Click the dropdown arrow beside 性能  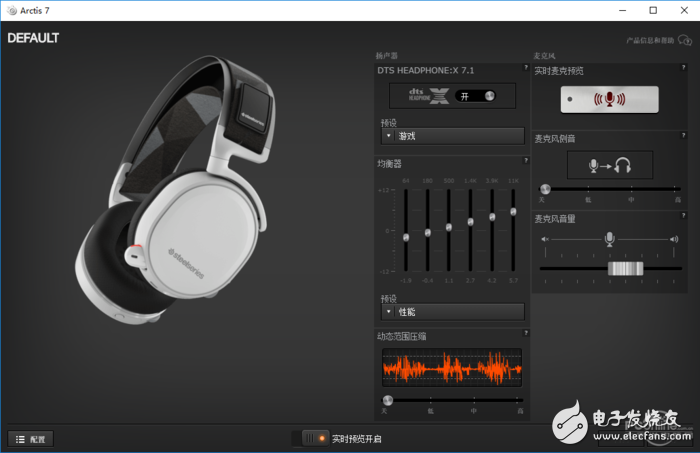tap(388, 312)
